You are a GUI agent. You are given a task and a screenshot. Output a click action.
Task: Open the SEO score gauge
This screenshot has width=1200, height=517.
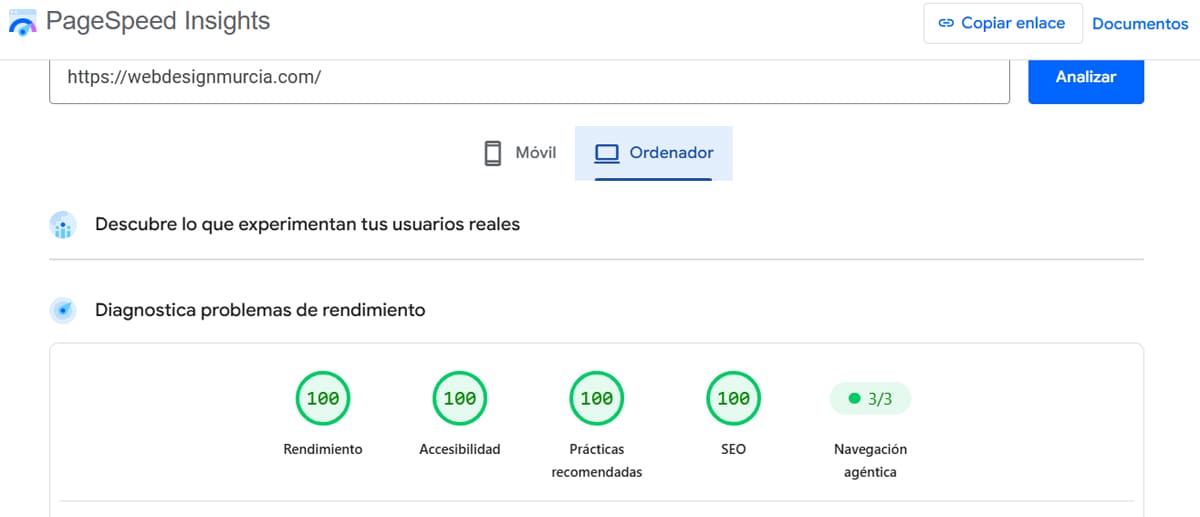[x=733, y=398]
